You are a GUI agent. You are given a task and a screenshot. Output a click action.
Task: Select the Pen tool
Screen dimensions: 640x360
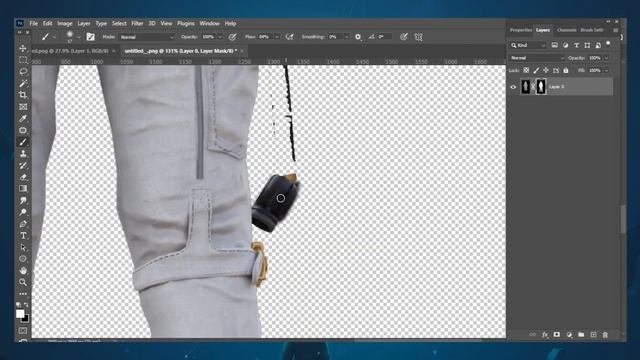pos(23,224)
